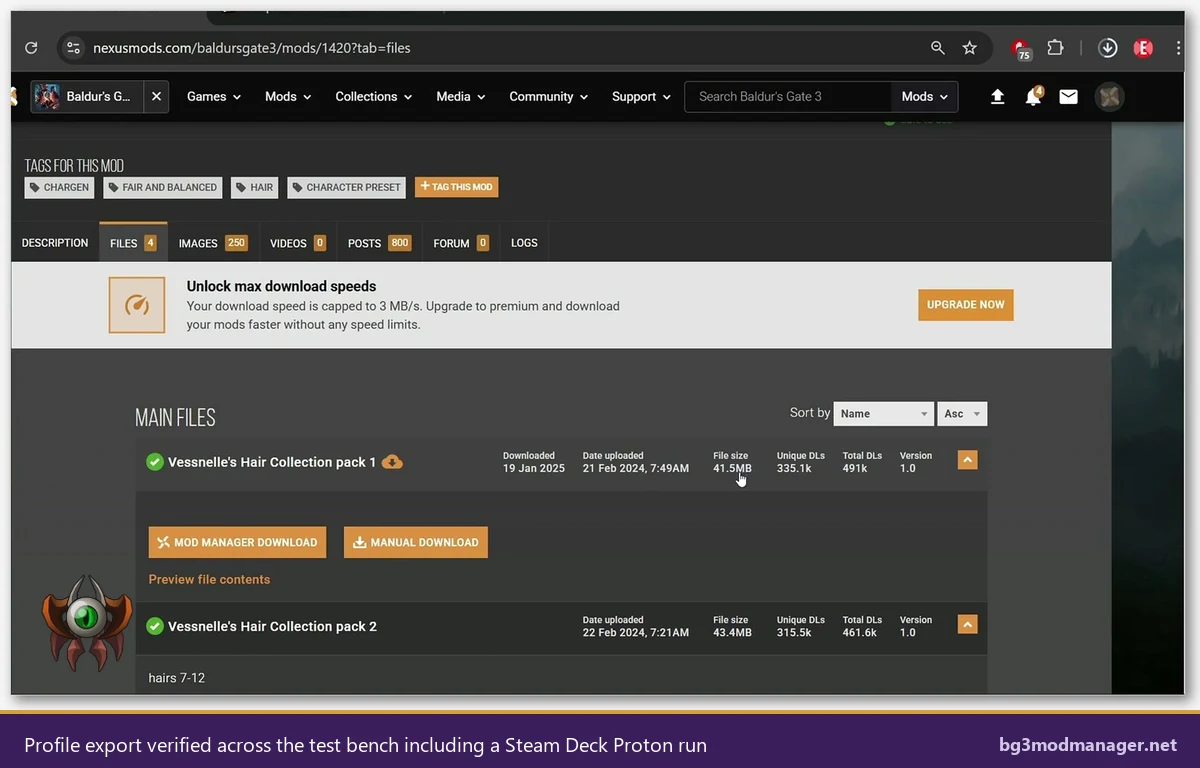The width and height of the screenshot is (1200, 768).
Task: Expand the Media menu
Action: 461,97
